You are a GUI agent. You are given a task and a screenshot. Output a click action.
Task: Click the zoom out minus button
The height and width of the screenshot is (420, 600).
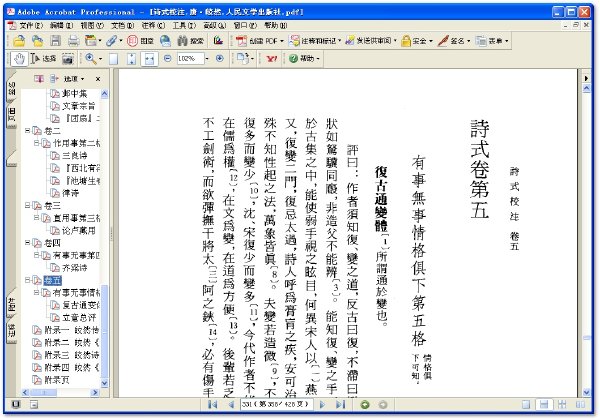click(x=168, y=59)
